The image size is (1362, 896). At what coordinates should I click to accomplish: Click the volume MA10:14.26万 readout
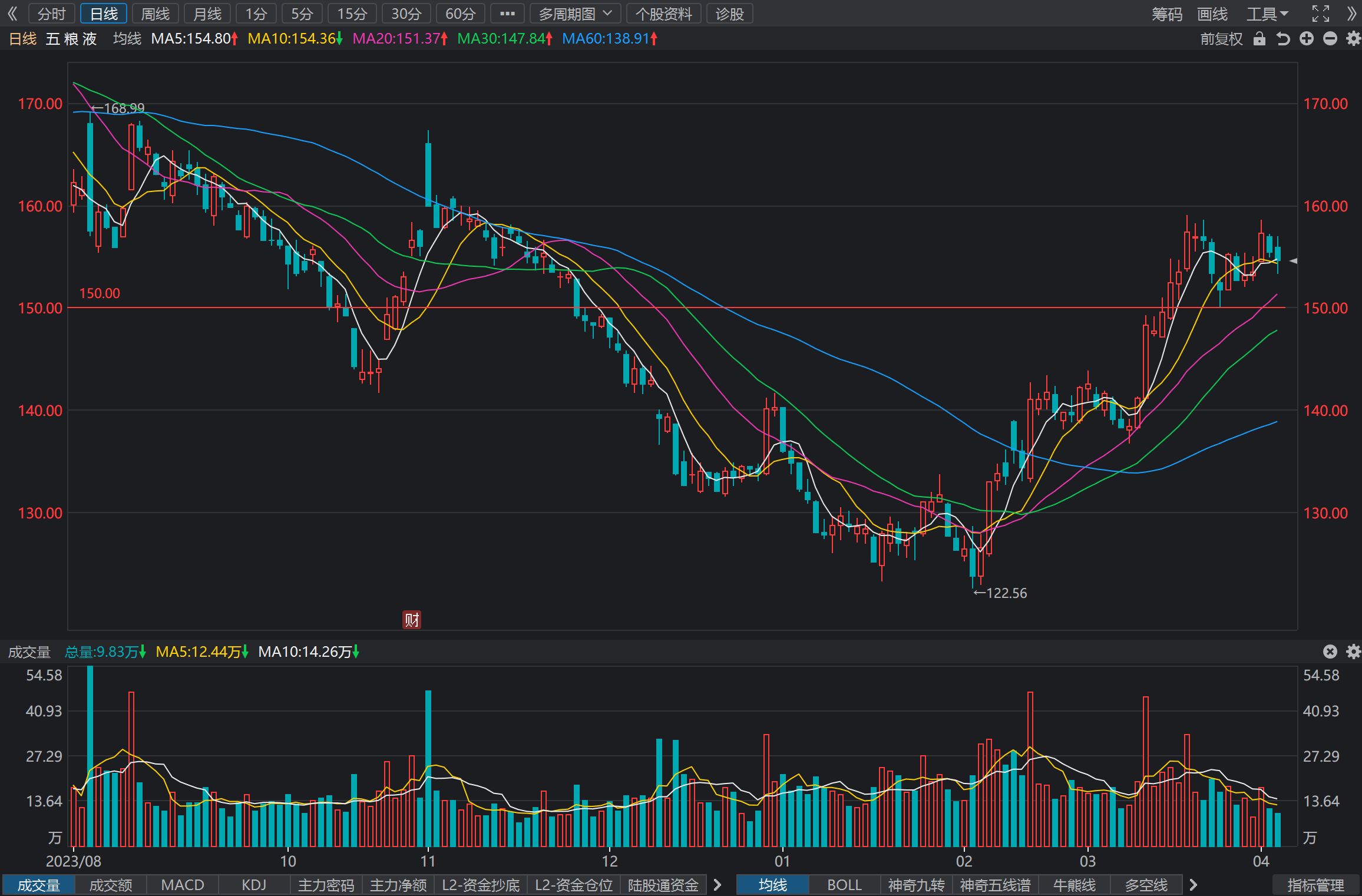point(309,652)
